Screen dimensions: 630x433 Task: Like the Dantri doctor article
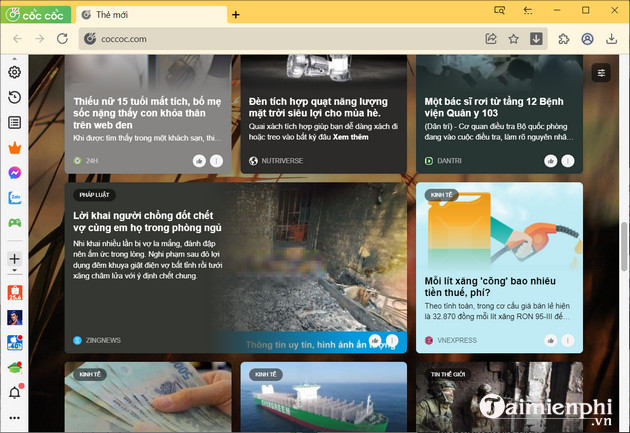pyautogui.click(x=550, y=160)
